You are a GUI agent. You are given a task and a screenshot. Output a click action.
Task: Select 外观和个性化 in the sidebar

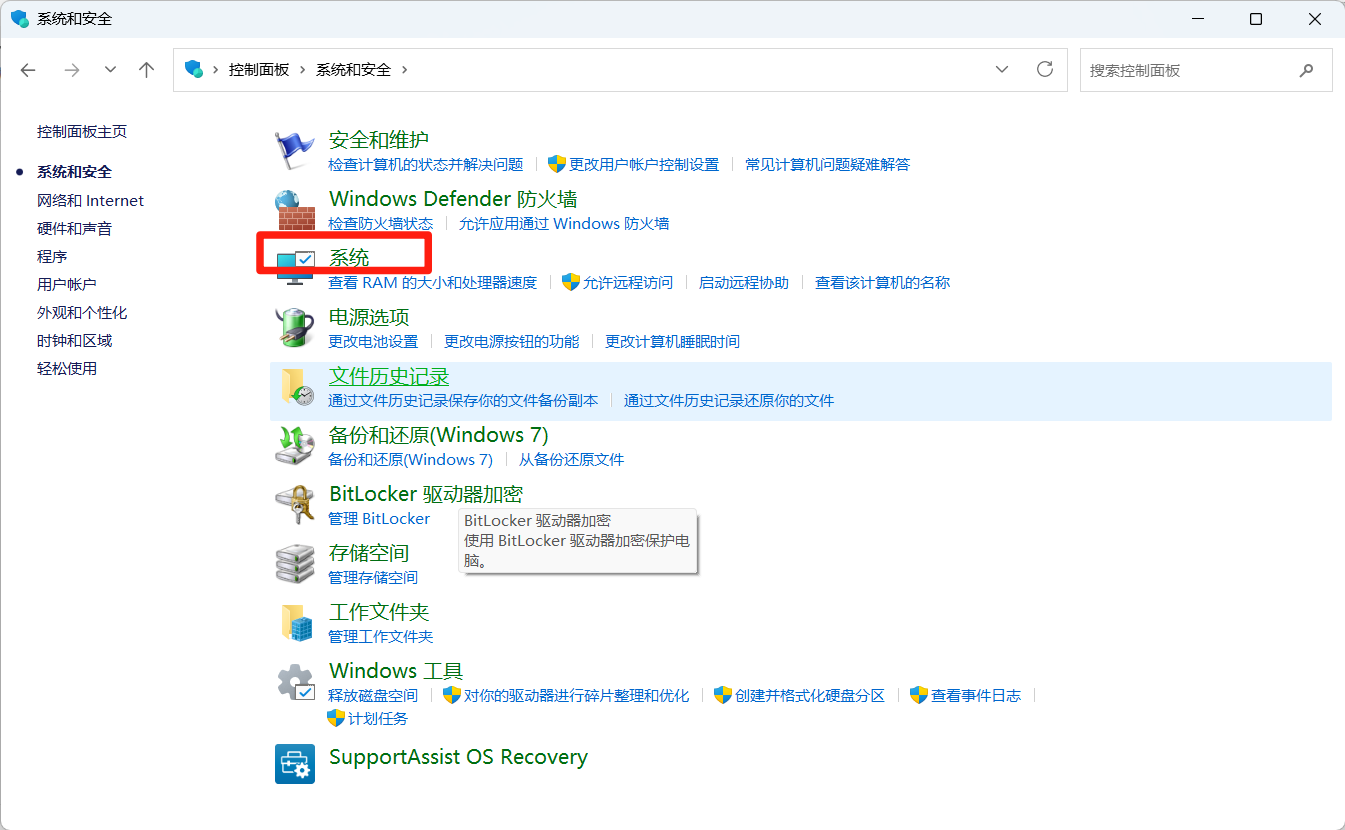[82, 313]
